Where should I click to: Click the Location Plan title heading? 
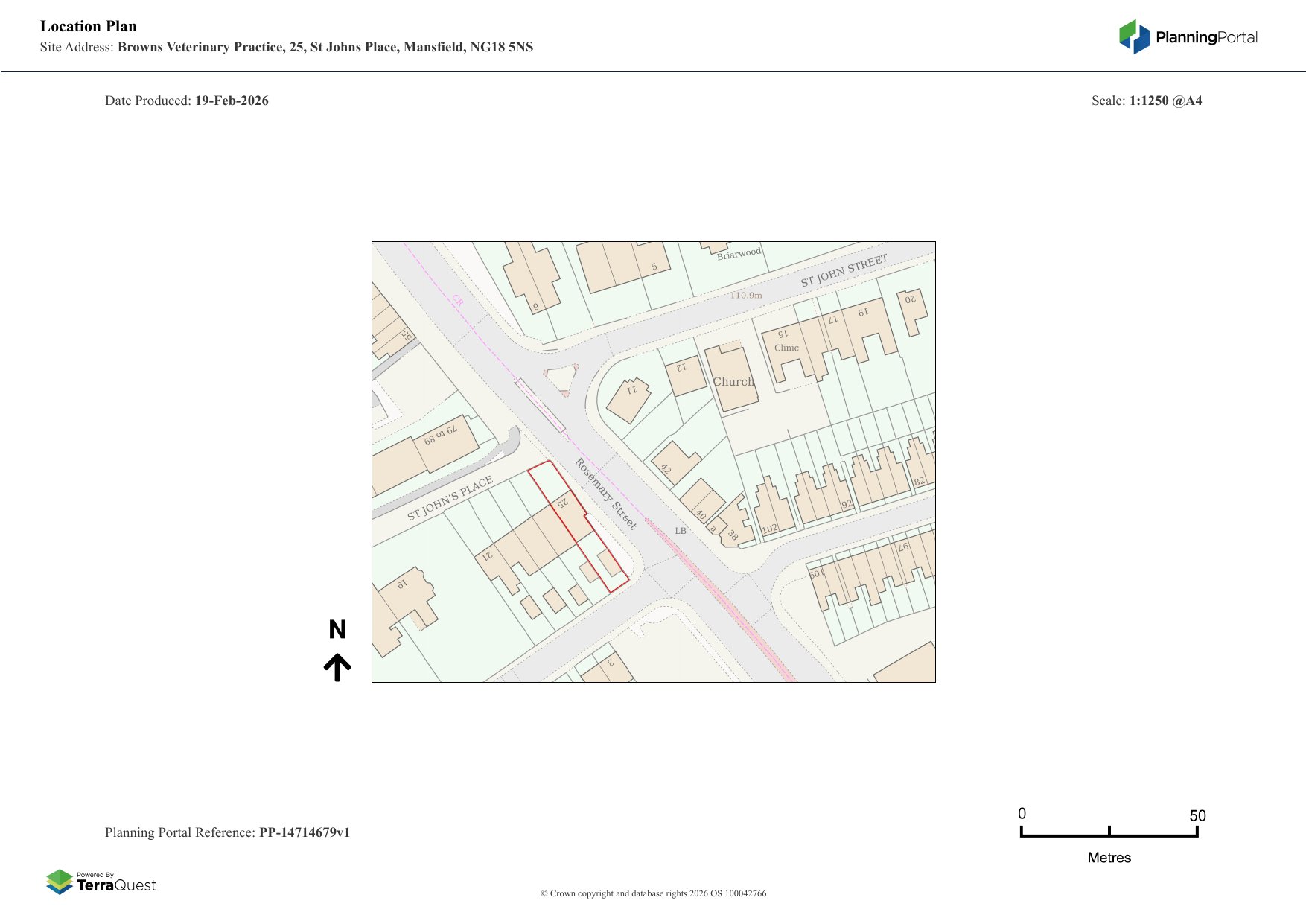tap(89, 26)
